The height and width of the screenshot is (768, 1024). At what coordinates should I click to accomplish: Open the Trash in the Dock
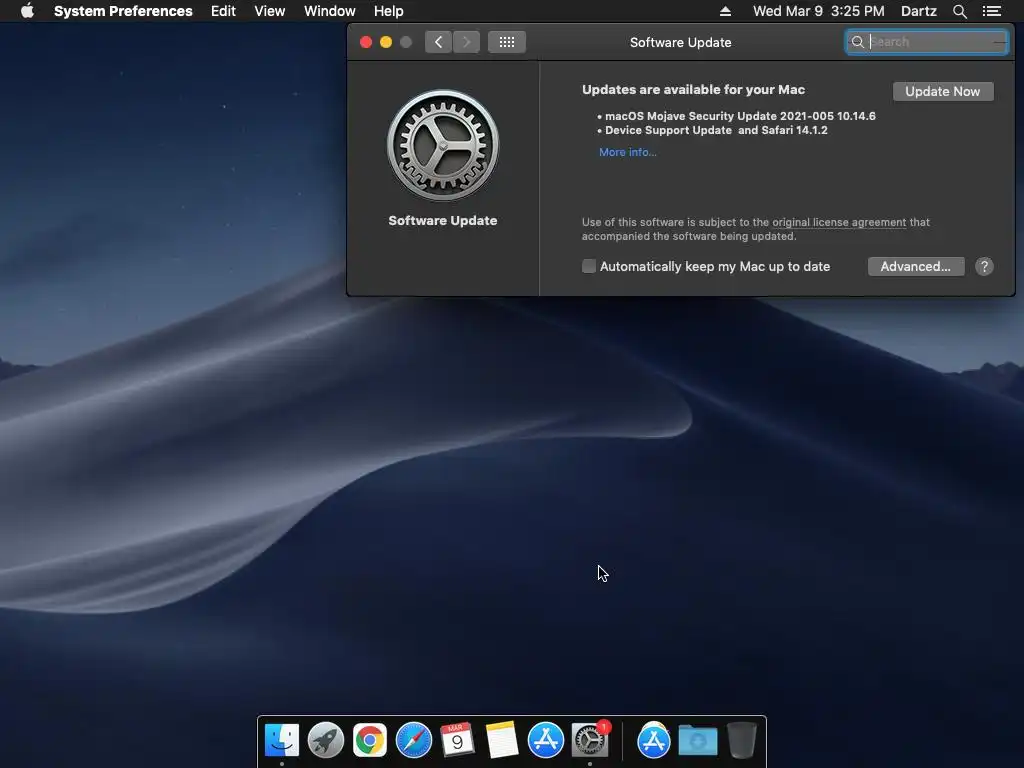point(741,741)
